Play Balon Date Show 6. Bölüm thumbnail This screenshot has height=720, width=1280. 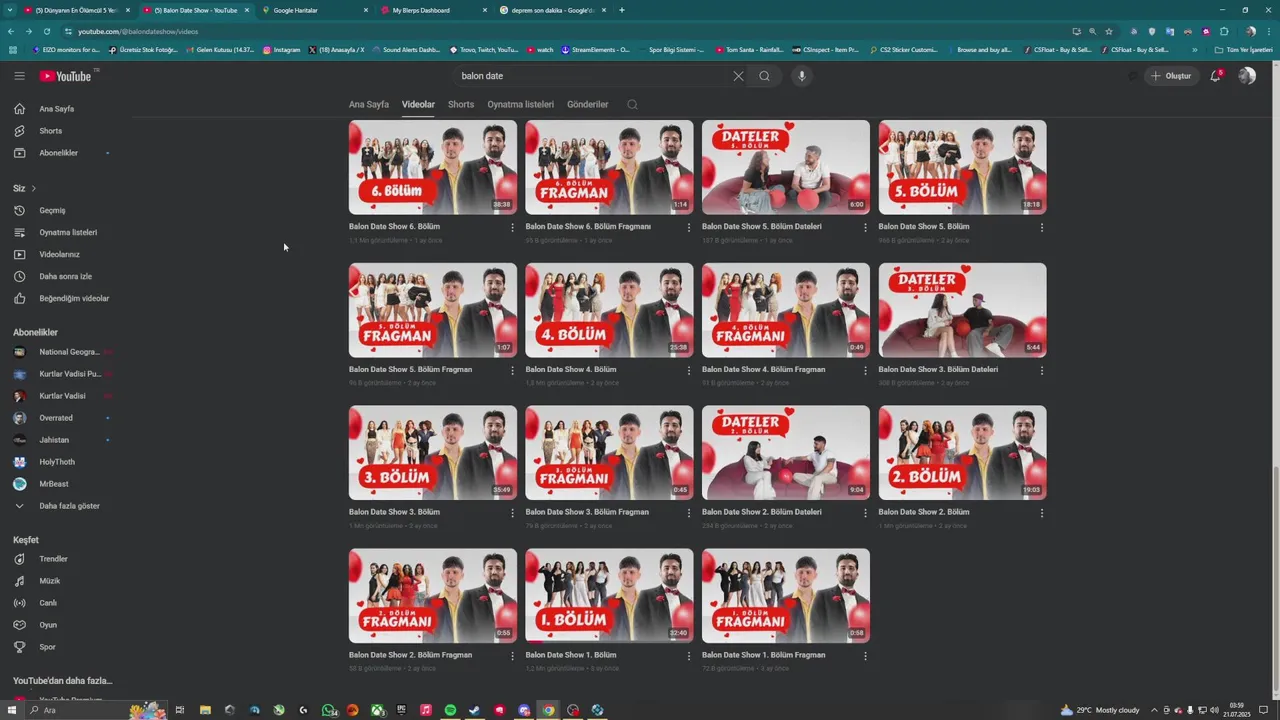(433, 167)
